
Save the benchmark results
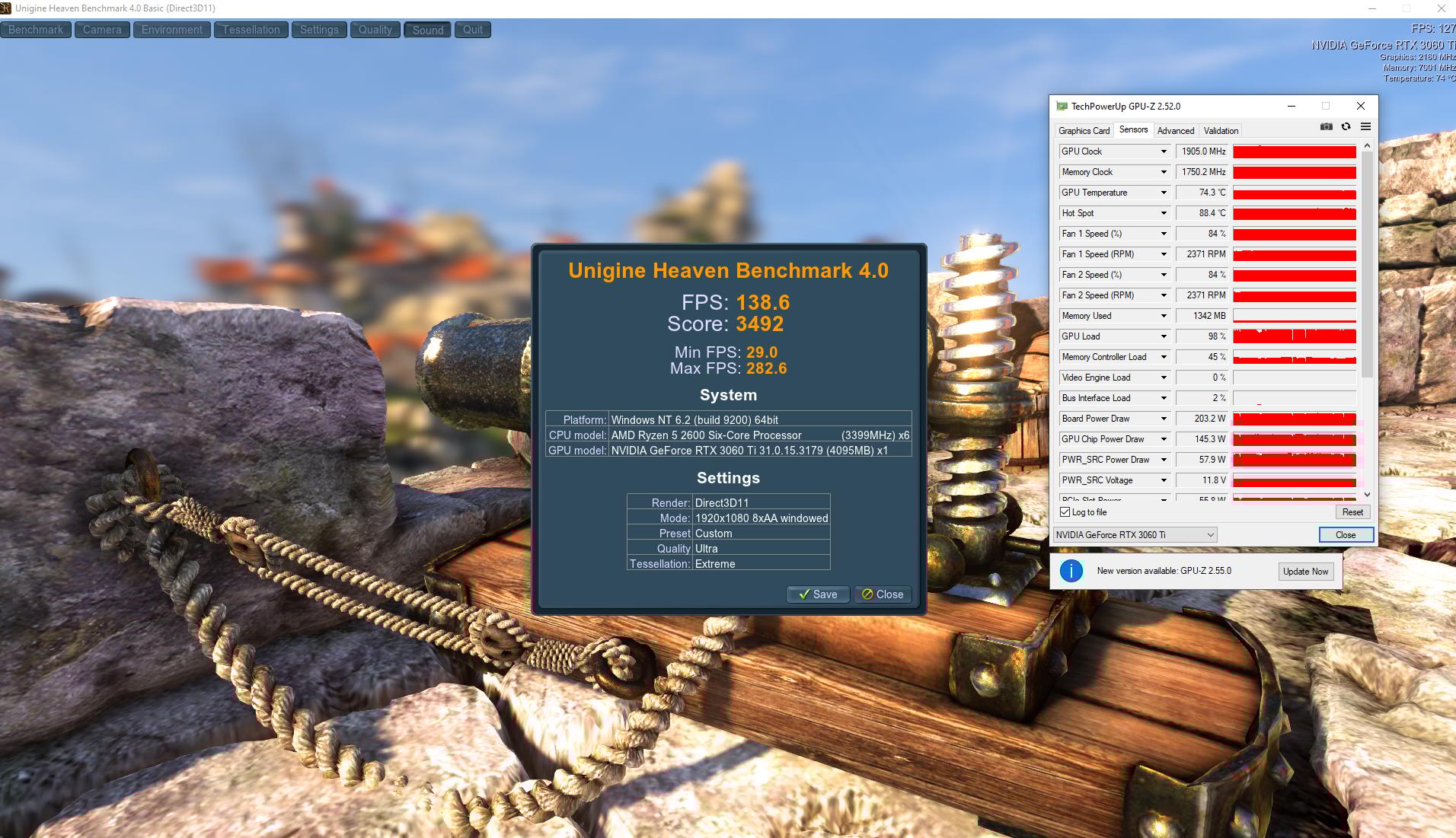[818, 594]
